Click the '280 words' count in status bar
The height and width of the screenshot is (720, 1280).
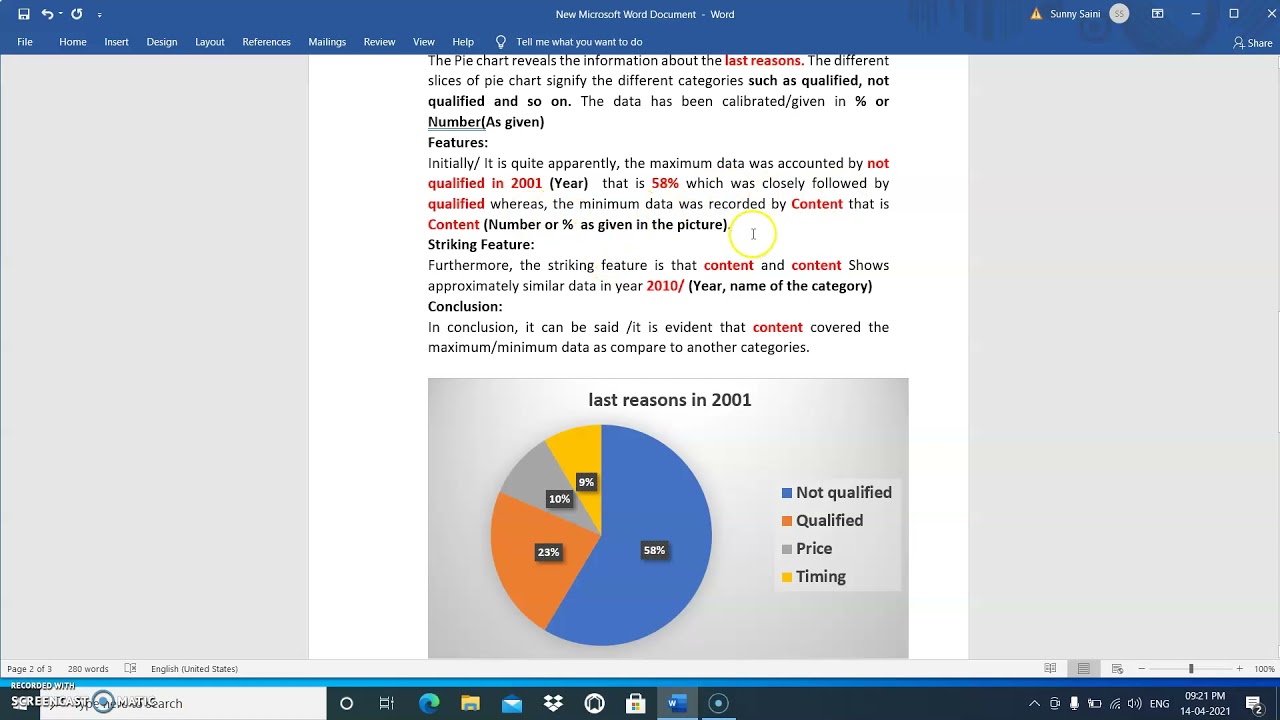coord(88,669)
